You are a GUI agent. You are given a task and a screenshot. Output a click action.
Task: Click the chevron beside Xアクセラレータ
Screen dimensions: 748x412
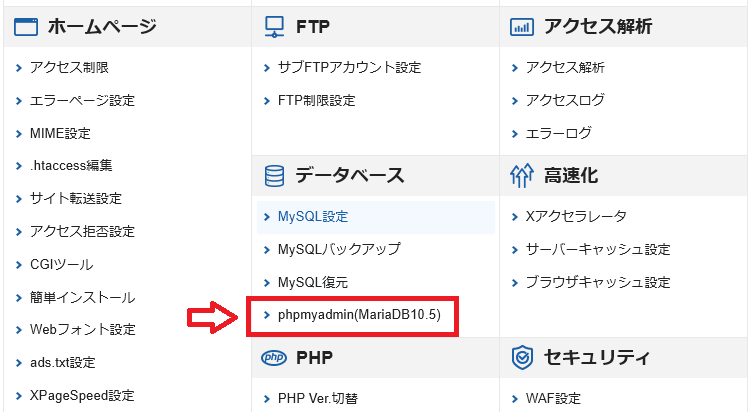514,217
